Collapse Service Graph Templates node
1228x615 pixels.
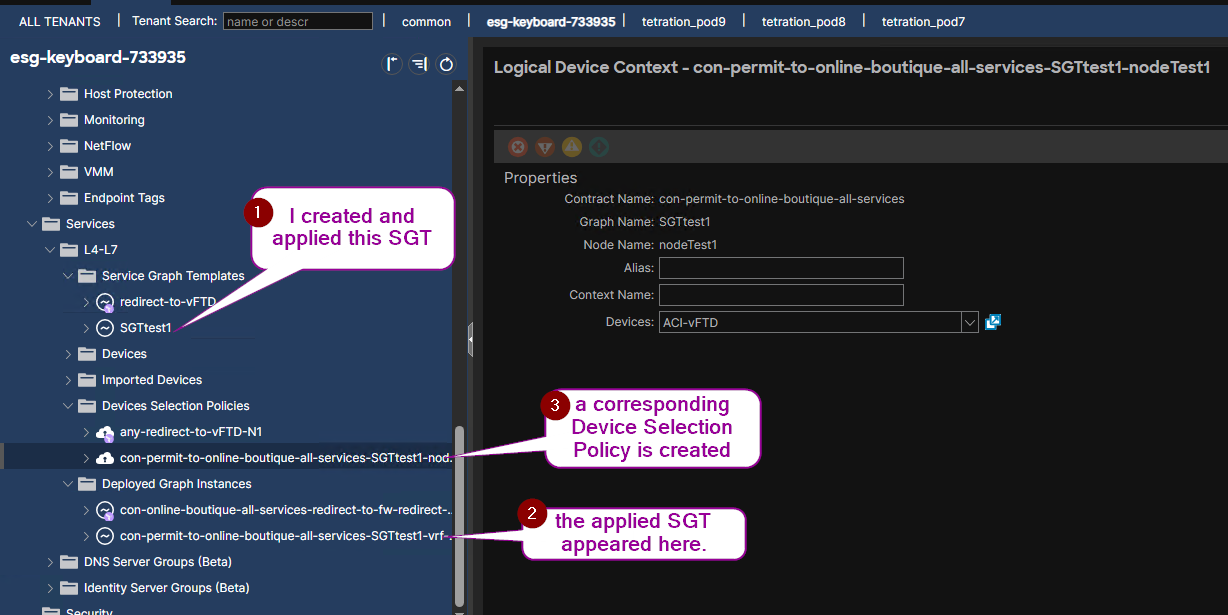68,276
